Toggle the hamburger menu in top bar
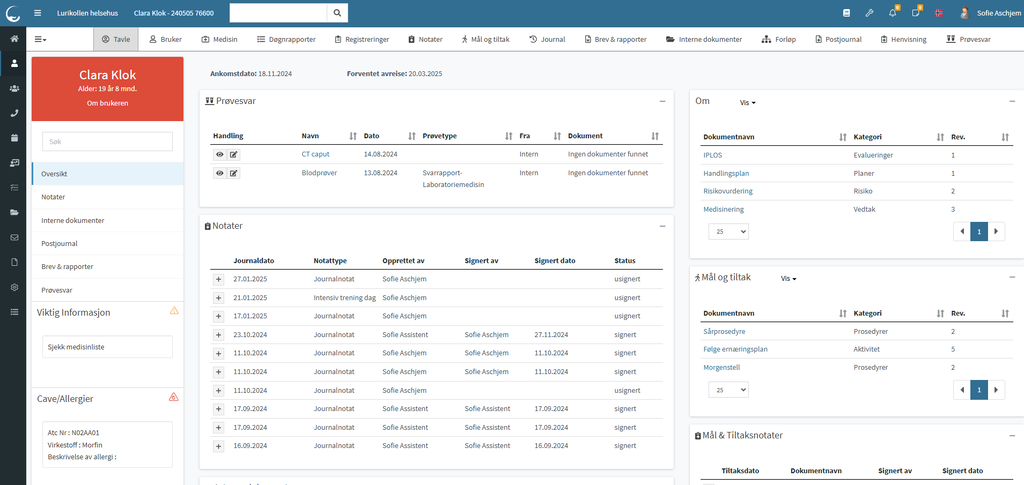1024x485 pixels. (38, 13)
